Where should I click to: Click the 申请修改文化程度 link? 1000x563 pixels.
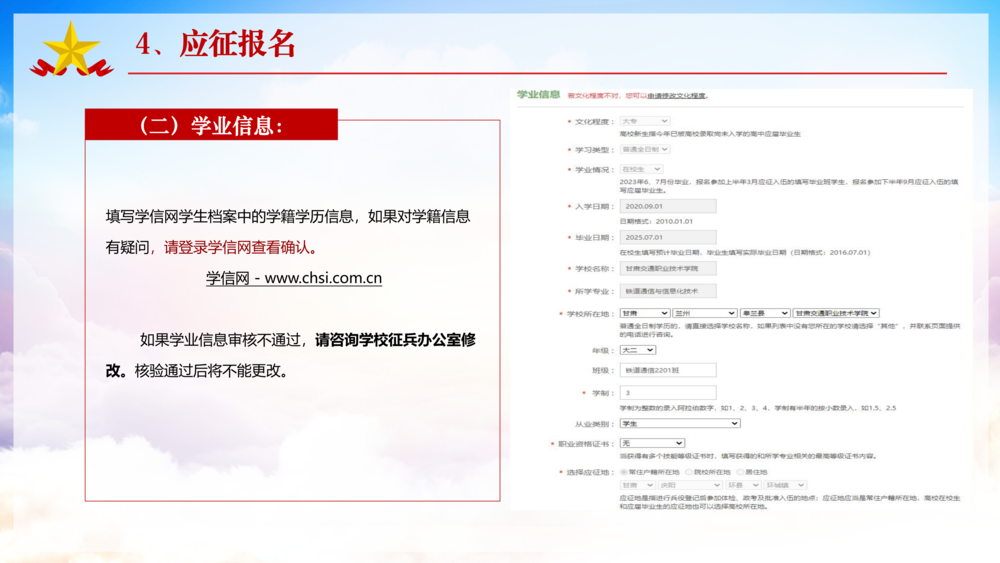[676, 96]
